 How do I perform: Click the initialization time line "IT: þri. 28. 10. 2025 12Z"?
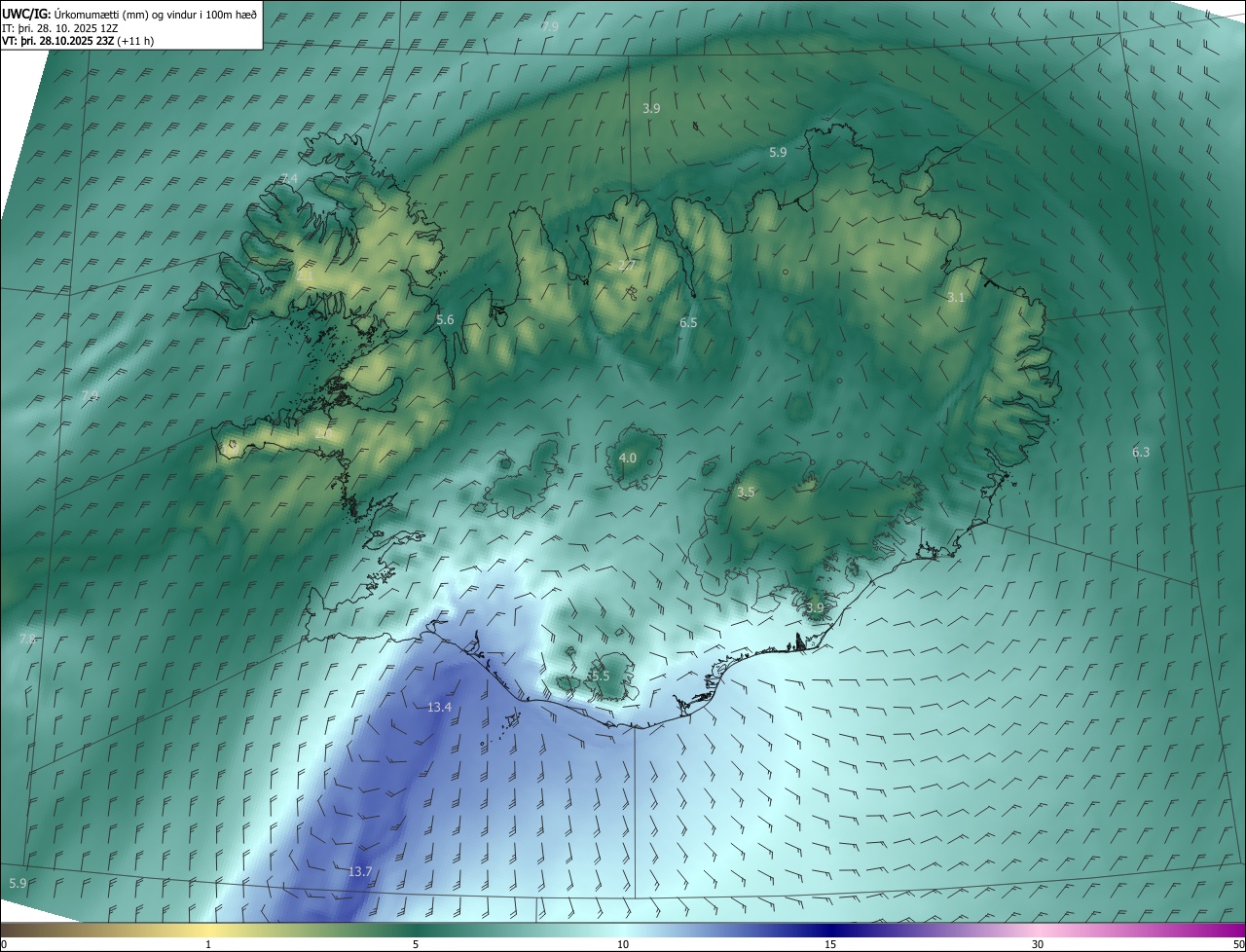[x=60, y=28]
